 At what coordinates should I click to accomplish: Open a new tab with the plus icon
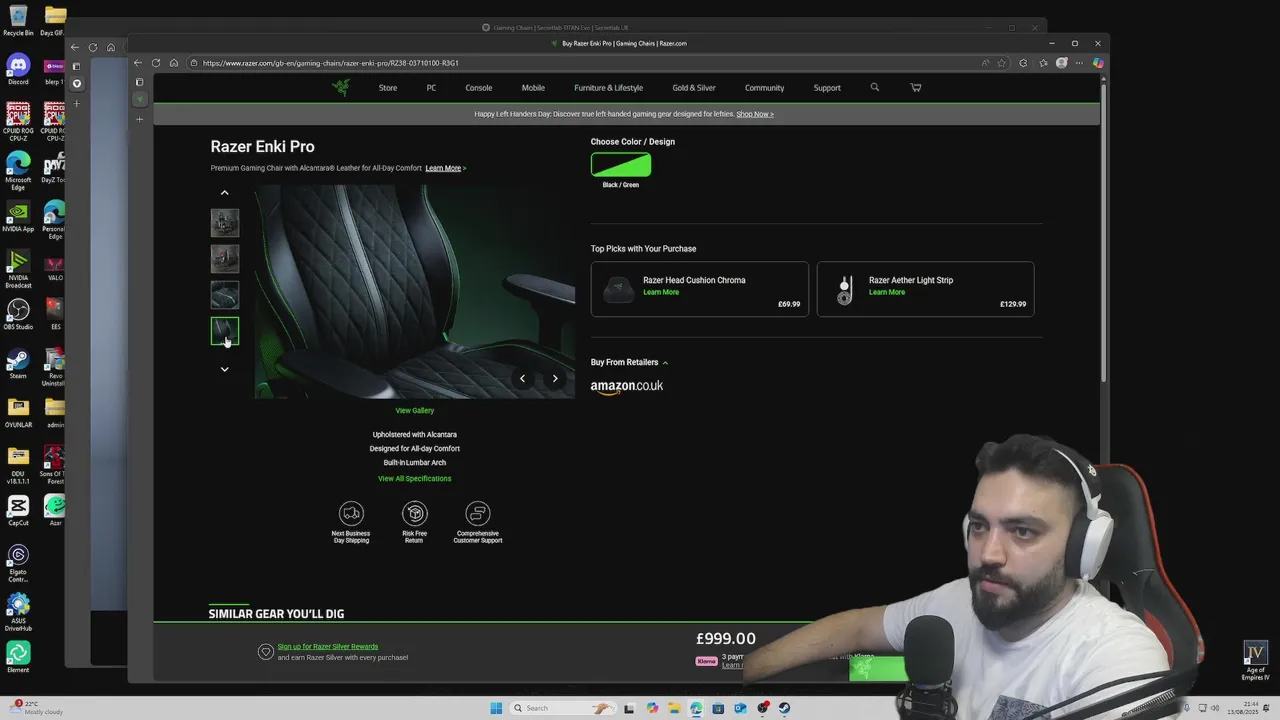(x=140, y=119)
